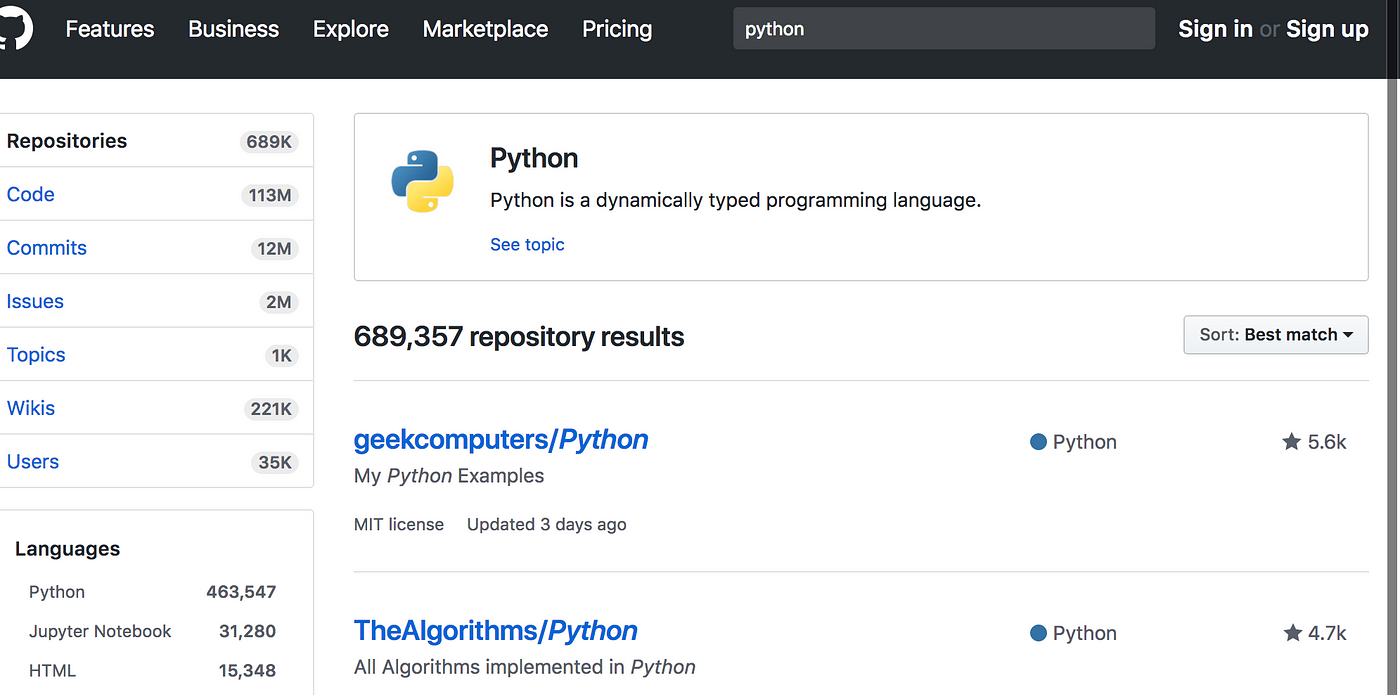Viewport: 1400px width, 695px height.
Task: Click the Python language label on geekcomputers row
Action: coord(1085,442)
